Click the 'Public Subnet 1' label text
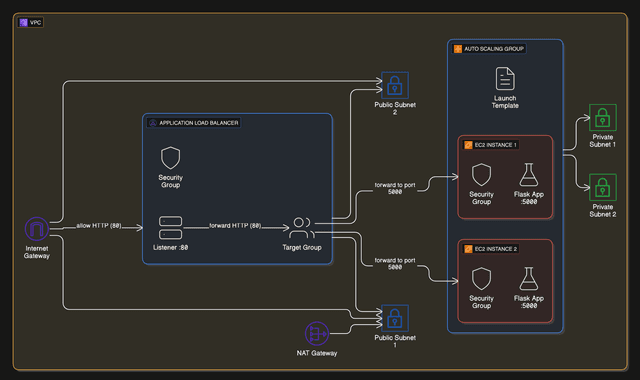This screenshot has height=380, width=640. coord(395,341)
